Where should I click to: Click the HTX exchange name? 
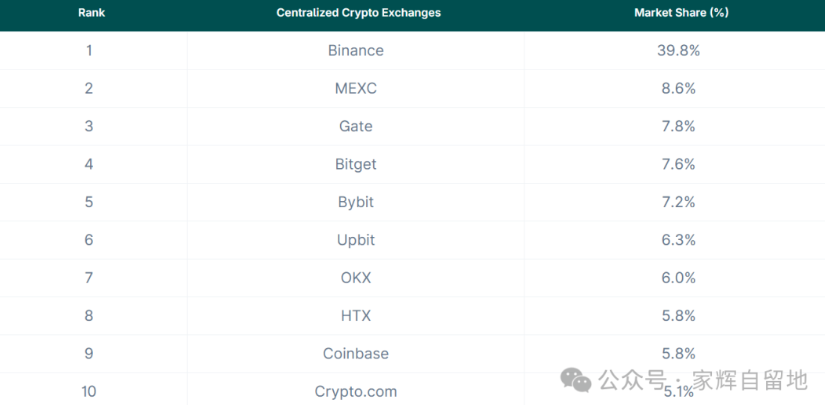[x=355, y=316]
